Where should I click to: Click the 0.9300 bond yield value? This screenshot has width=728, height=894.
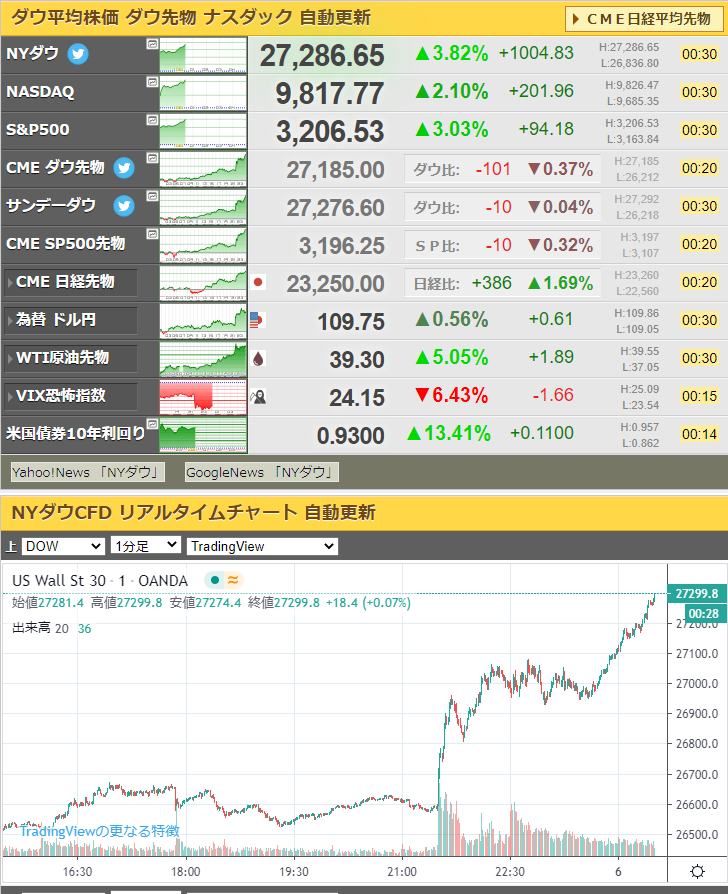pyautogui.click(x=351, y=436)
